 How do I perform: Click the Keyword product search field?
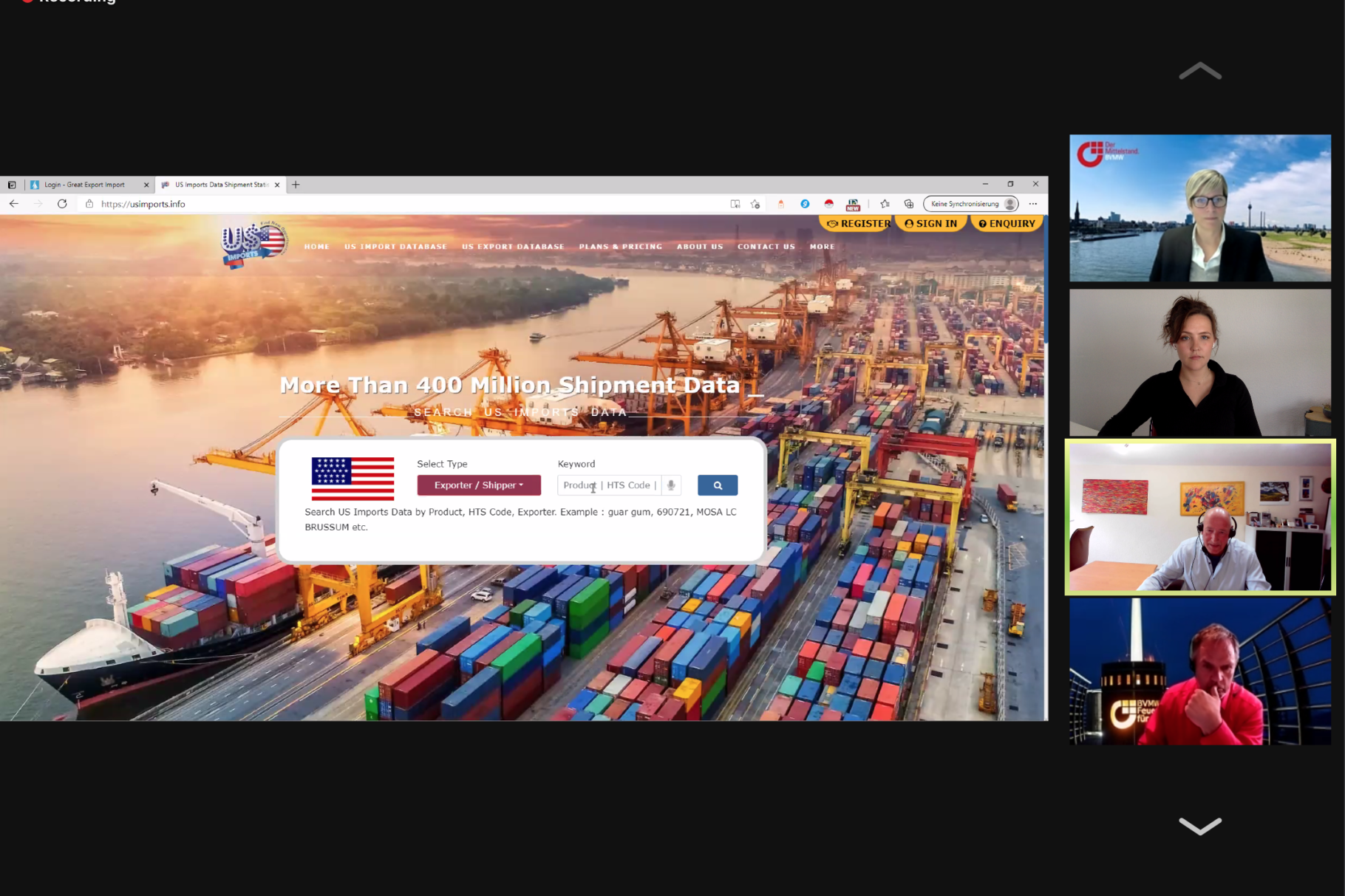pos(608,485)
